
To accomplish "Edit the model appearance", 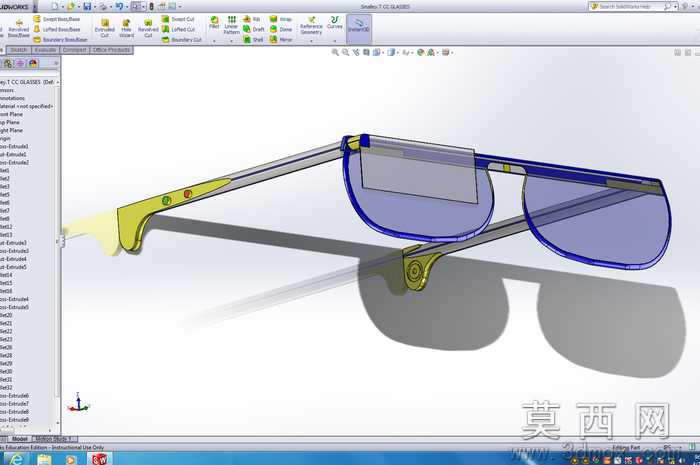I will click(420, 53).
